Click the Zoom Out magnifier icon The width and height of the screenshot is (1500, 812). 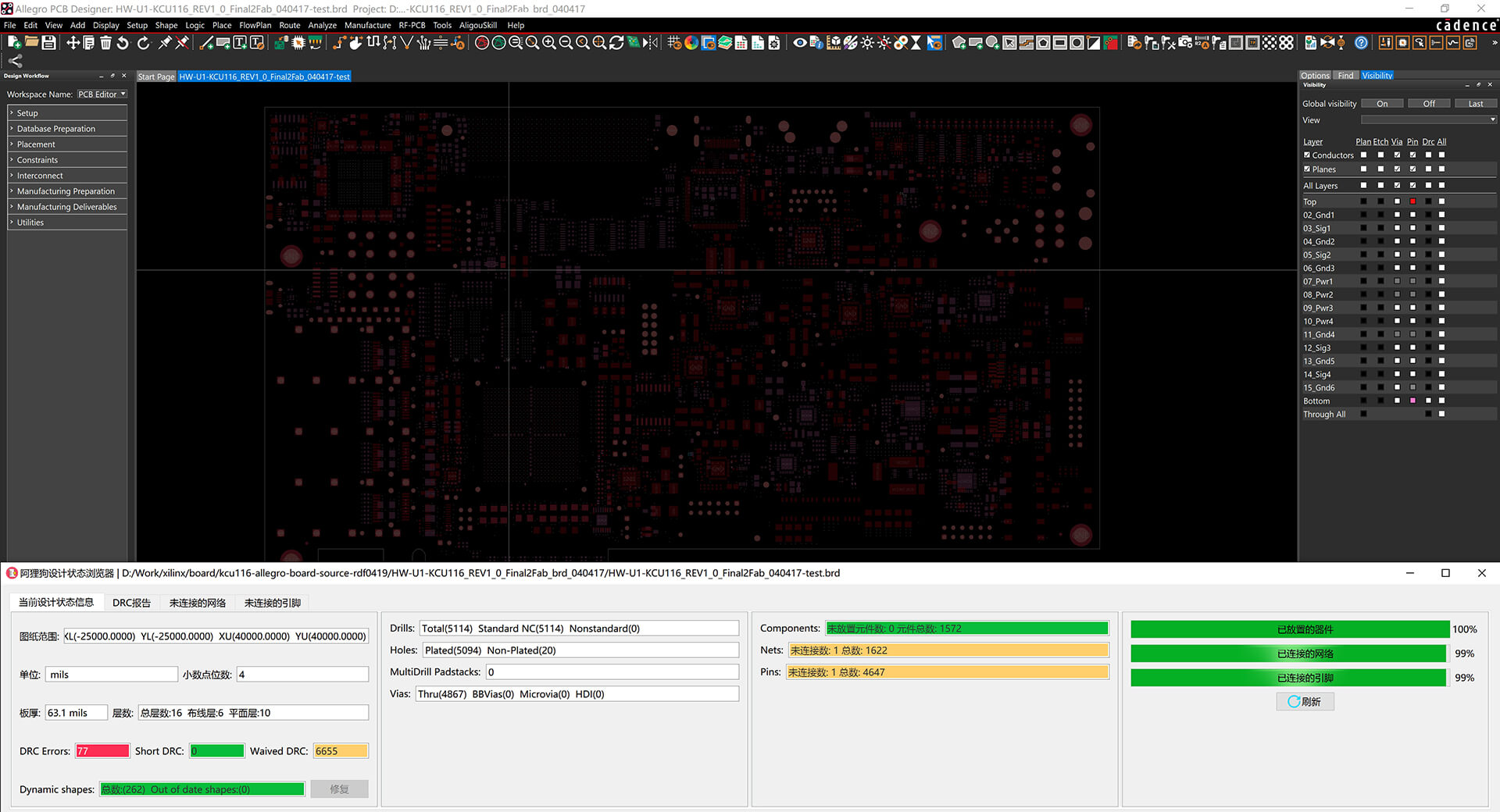565,42
